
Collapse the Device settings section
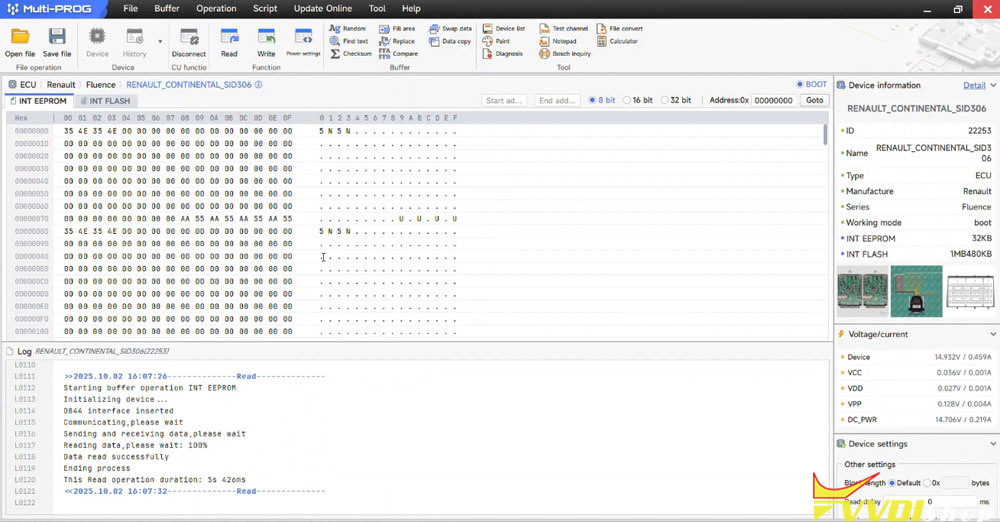click(992, 444)
